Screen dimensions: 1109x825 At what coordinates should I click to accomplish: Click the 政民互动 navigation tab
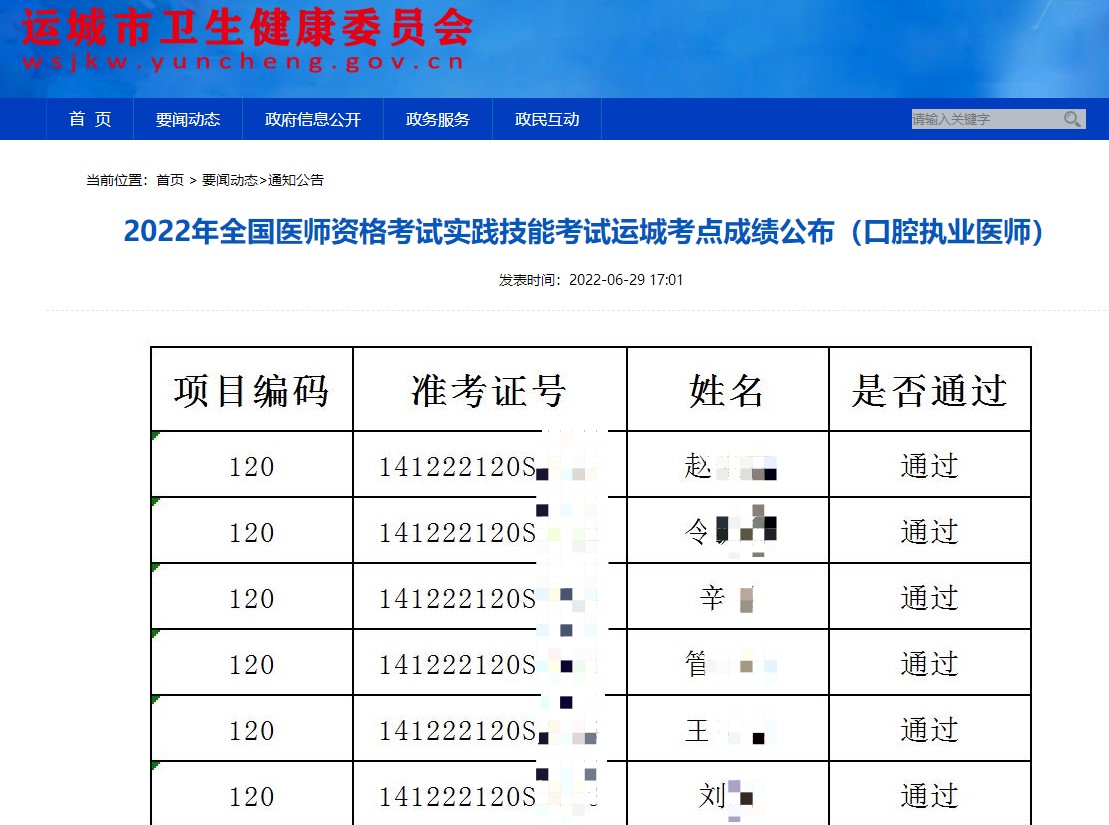(x=547, y=119)
